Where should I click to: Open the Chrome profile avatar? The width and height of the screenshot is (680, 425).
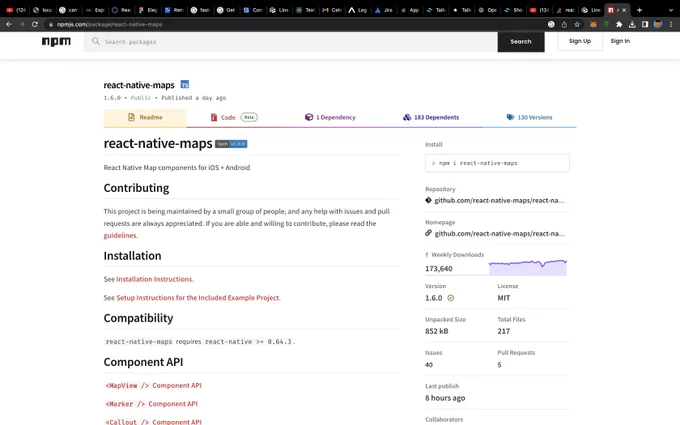pyautogui.click(x=658, y=24)
